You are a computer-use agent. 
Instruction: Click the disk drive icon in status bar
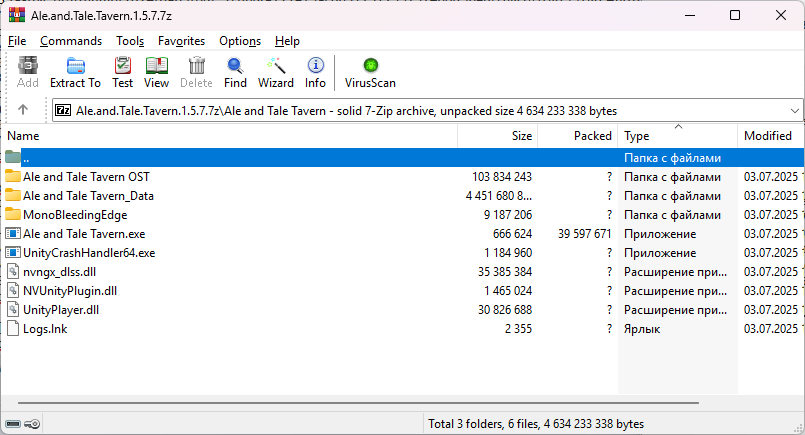[13, 424]
